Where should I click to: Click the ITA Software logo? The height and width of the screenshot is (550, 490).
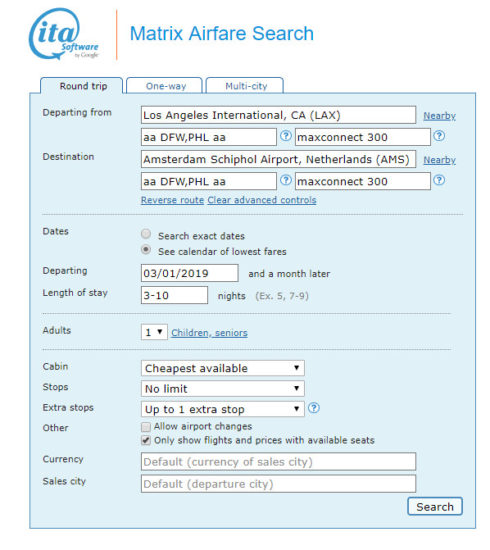64,34
